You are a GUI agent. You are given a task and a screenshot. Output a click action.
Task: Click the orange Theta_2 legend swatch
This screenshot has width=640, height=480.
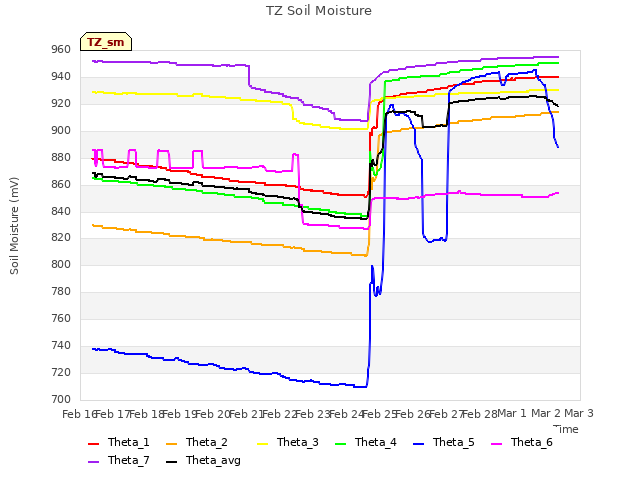click(x=171, y=444)
